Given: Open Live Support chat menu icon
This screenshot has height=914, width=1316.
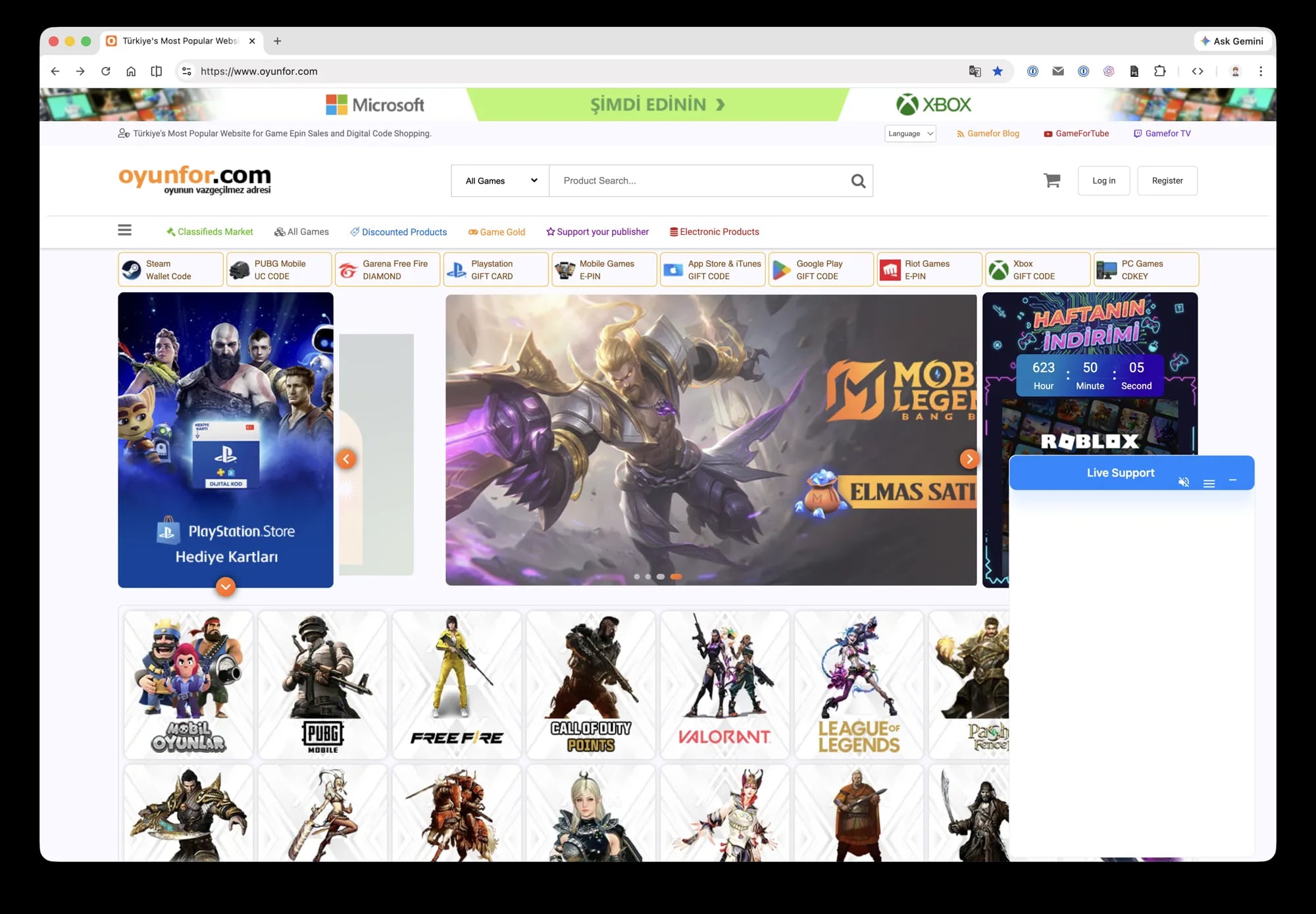Looking at the screenshot, I should [x=1209, y=484].
